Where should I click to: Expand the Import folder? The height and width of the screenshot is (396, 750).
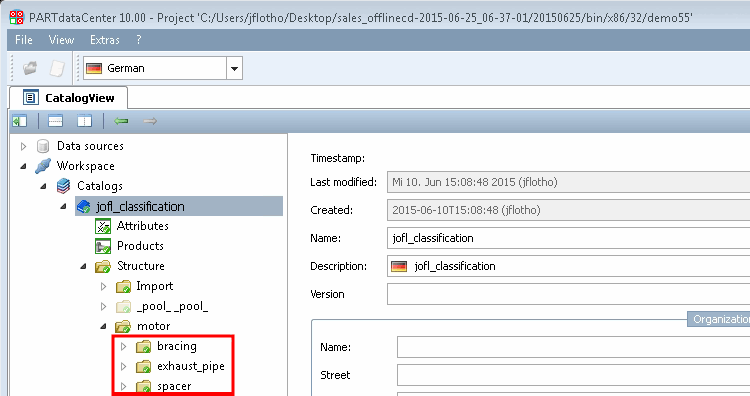point(103,286)
